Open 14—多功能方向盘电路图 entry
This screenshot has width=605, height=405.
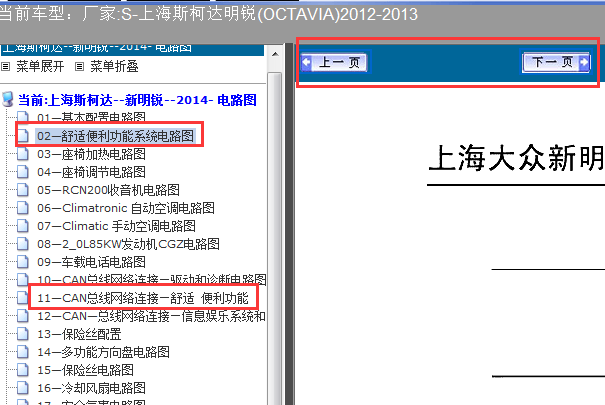[103, 352]
